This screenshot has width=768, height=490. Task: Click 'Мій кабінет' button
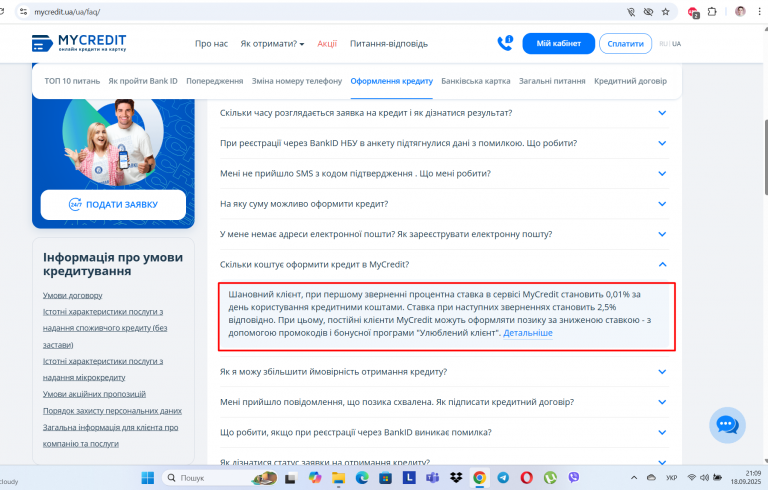pyautogui.click(x=558, y=44)
